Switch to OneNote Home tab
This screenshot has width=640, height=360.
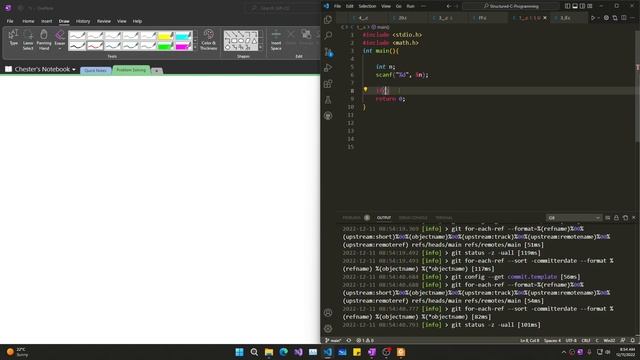pos(28,21)
